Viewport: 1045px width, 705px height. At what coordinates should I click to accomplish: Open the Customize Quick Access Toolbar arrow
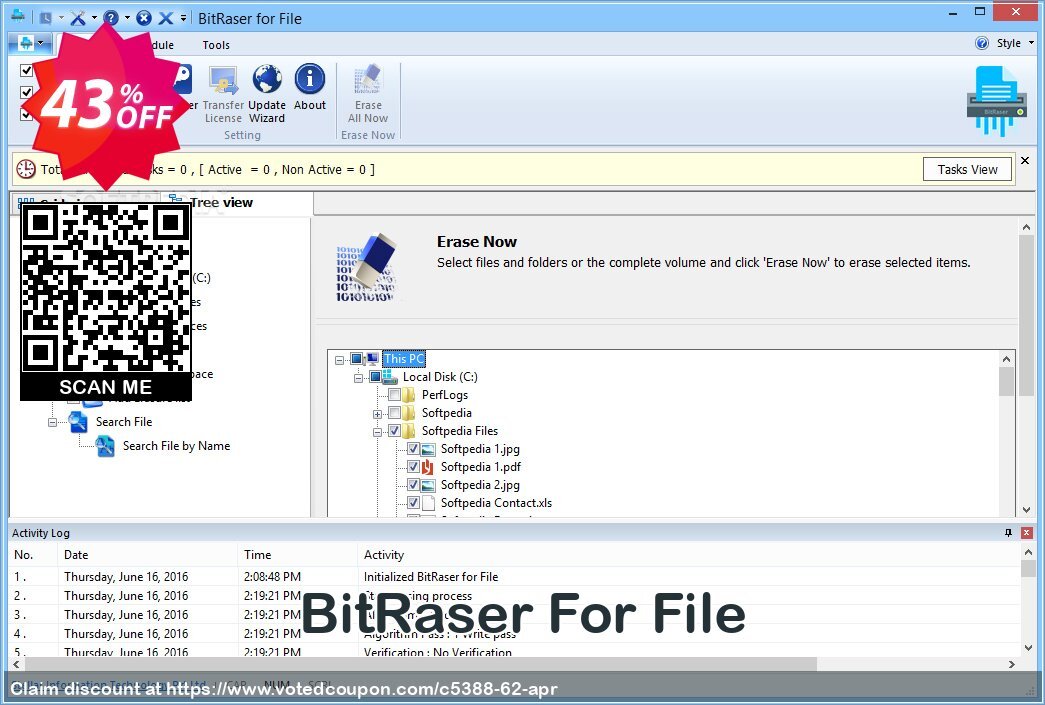pos(183,18)
